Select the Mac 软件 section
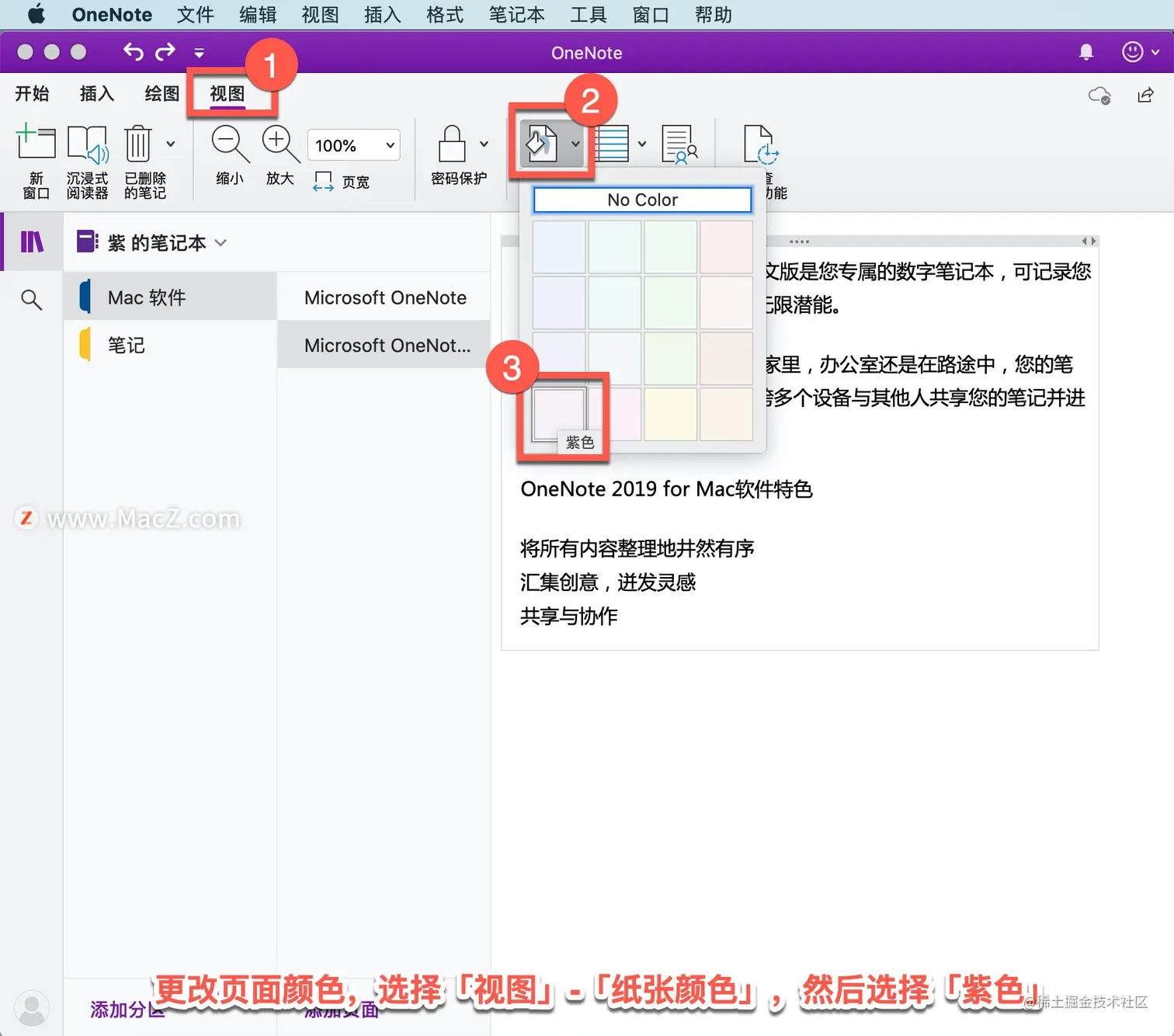This screenshot has height=1036, width=1174. pos(170,297)
